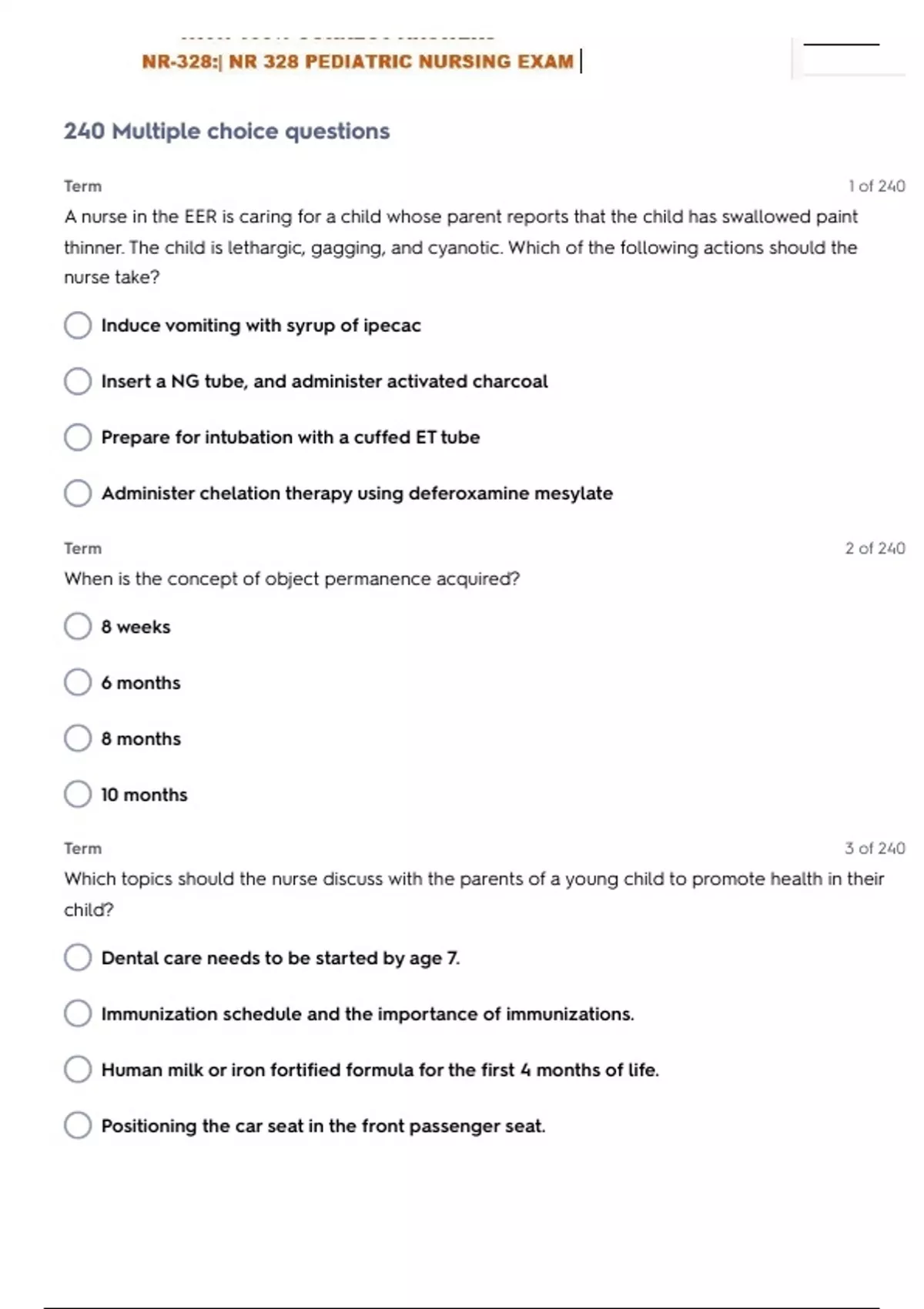Pick '8 months' for object permanence
Screen dimensions: 924x1309
78,738
